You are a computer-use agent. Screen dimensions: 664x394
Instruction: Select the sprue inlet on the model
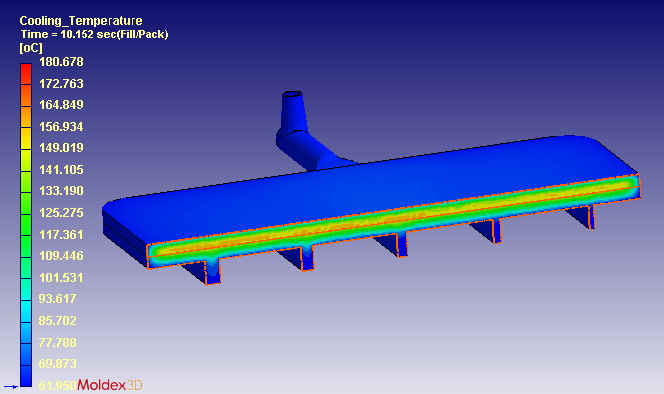[292, 94]
